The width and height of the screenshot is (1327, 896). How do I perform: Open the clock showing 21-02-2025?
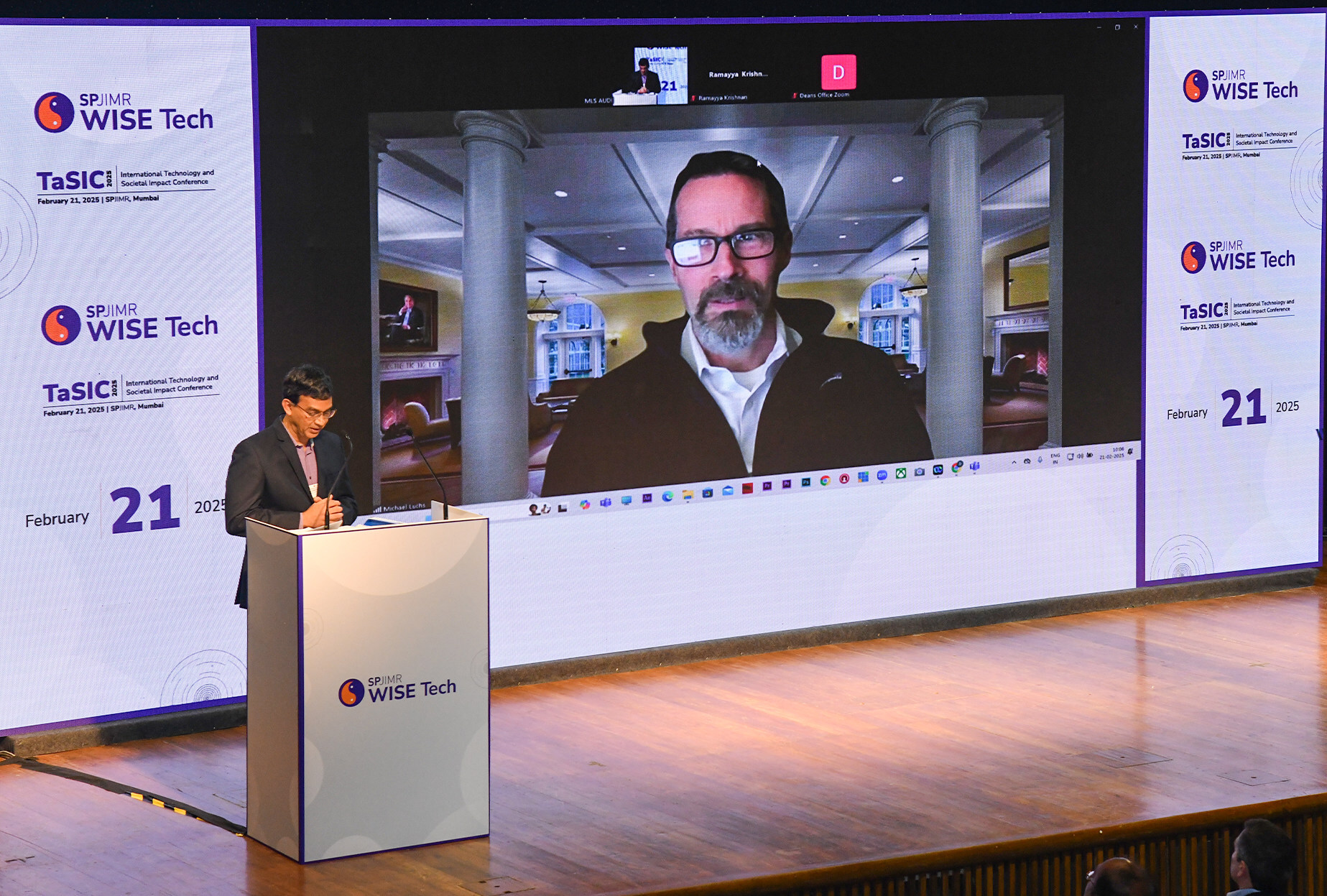(x=1112, y=453)
